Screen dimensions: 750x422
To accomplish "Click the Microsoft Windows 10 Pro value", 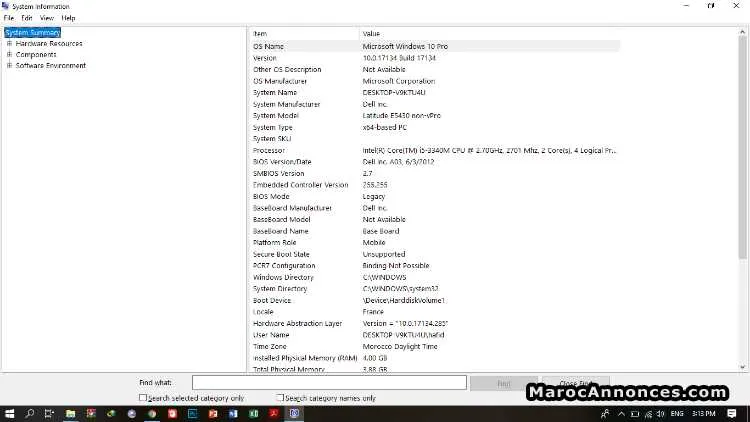I will click(x=405, y=46).
